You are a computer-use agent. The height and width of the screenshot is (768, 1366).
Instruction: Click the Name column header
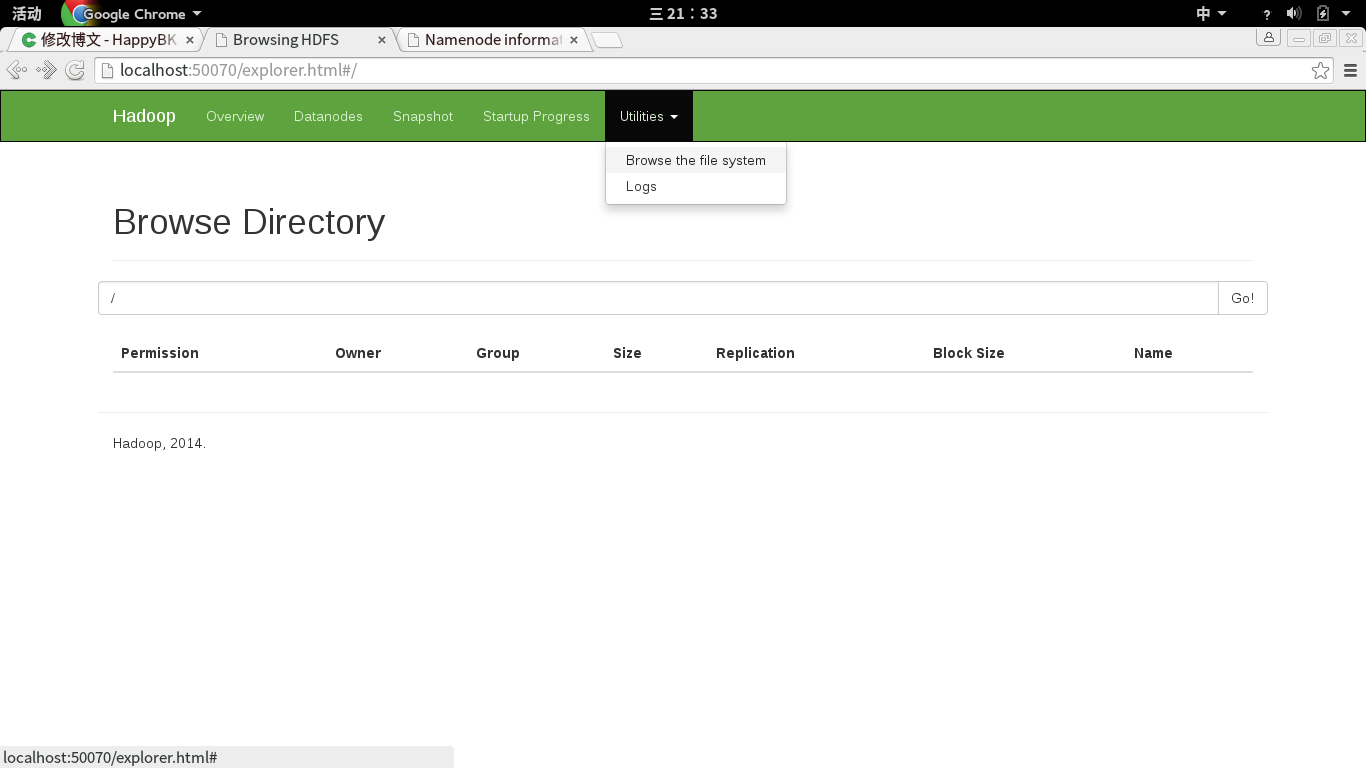(1153, 353)
